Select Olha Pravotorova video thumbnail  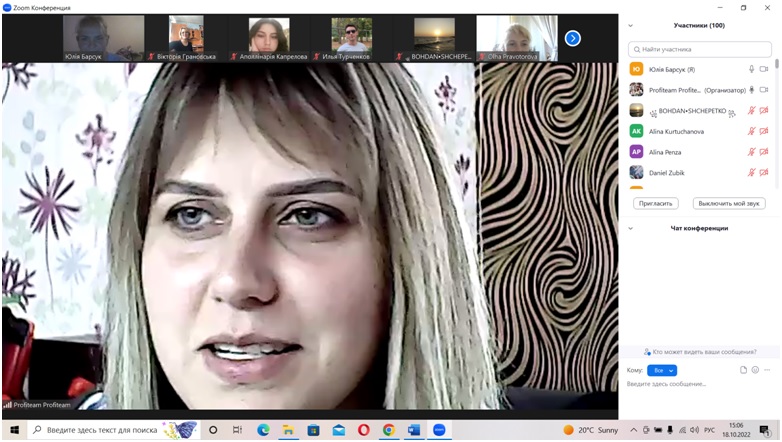point(517,38)
